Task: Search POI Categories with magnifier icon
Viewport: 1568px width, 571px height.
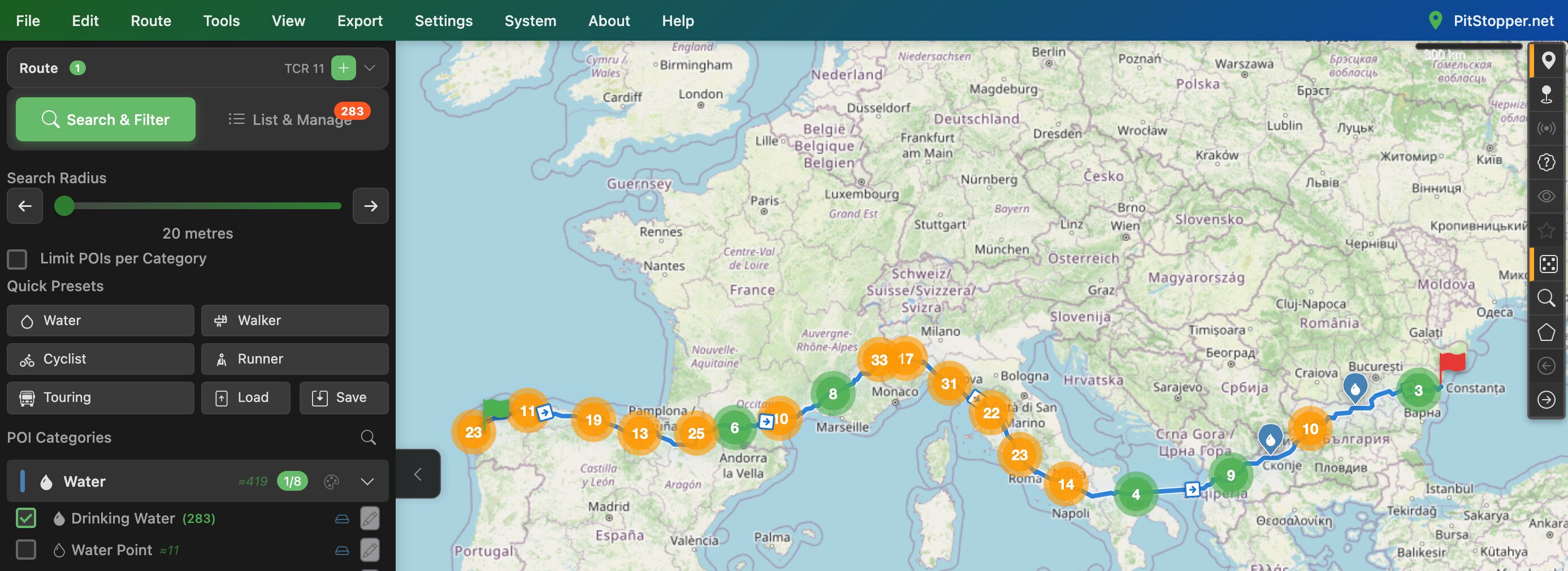Action: 369,437
